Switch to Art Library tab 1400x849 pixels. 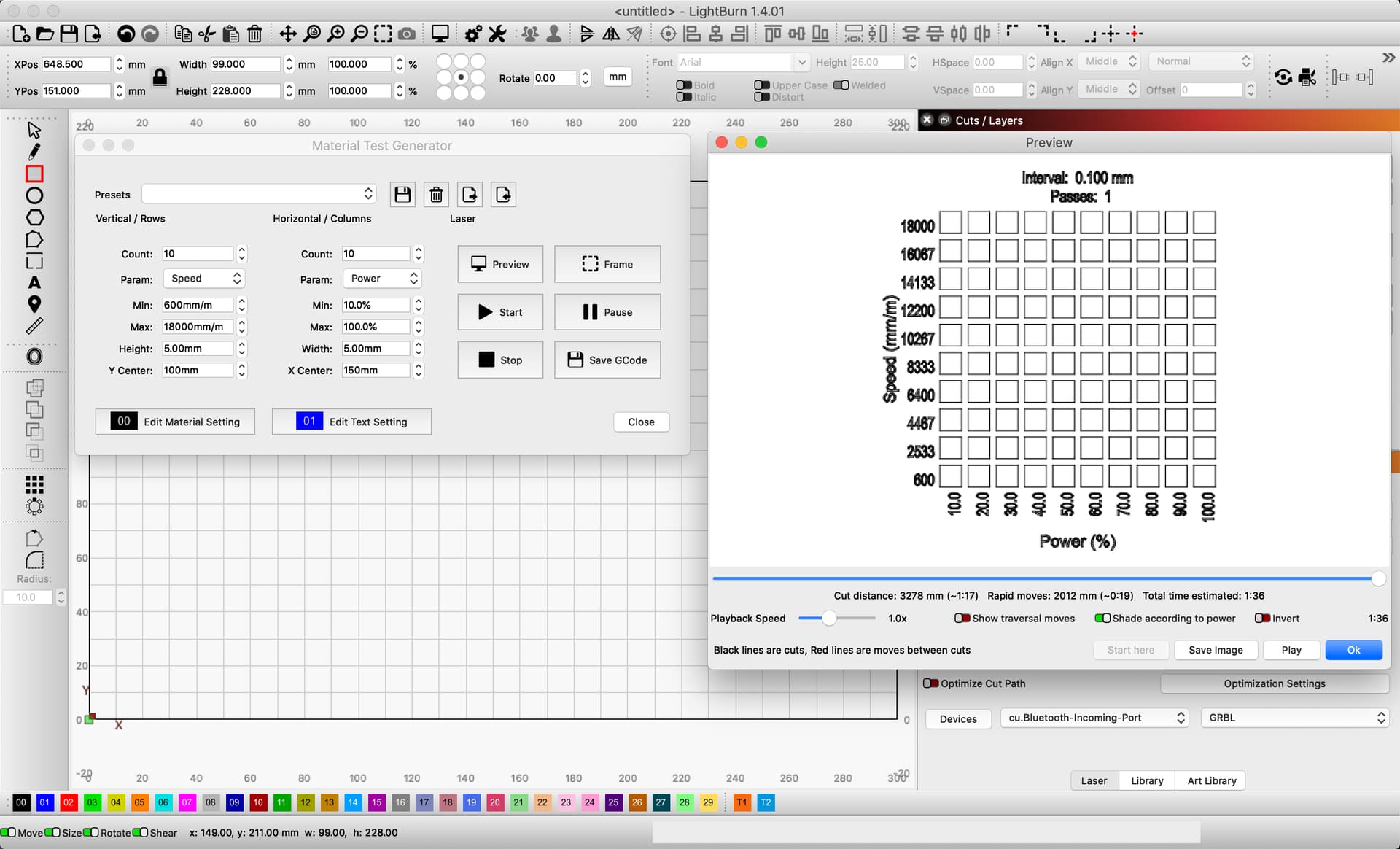(1212, 781)
